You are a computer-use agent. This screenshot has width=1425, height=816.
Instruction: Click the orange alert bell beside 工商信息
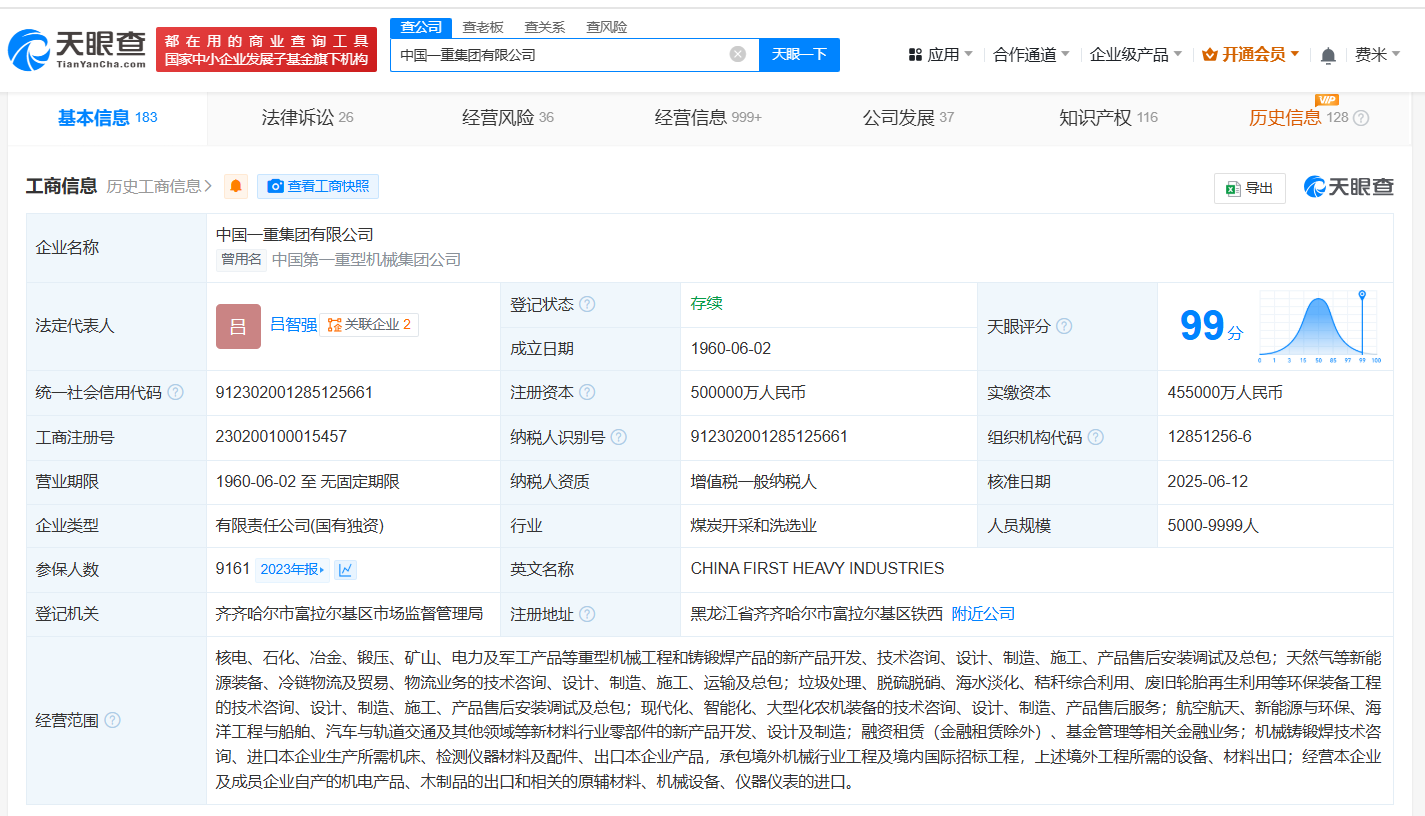236,186
